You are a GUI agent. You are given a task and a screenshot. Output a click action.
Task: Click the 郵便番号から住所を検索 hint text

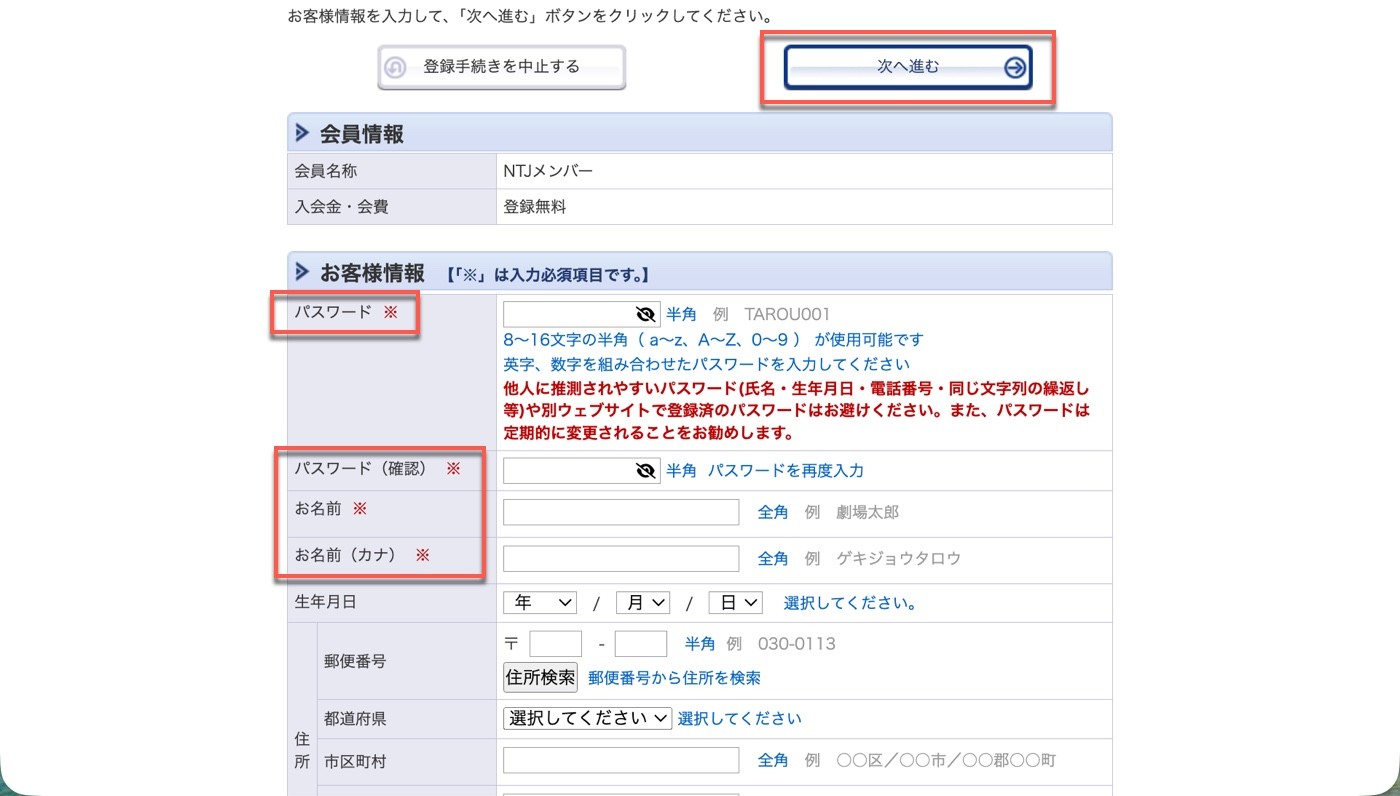pos(674,678)
